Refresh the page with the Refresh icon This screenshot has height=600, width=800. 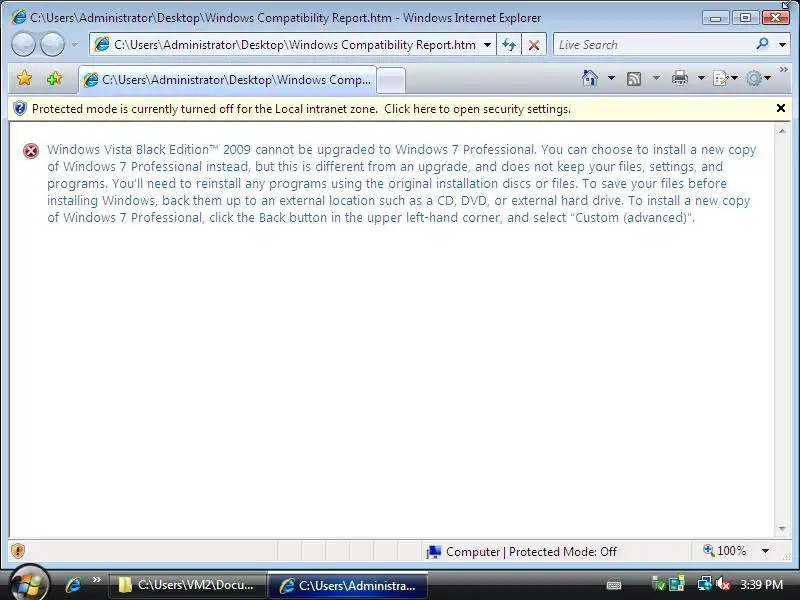pyautogui.click(x=509, y=45)
